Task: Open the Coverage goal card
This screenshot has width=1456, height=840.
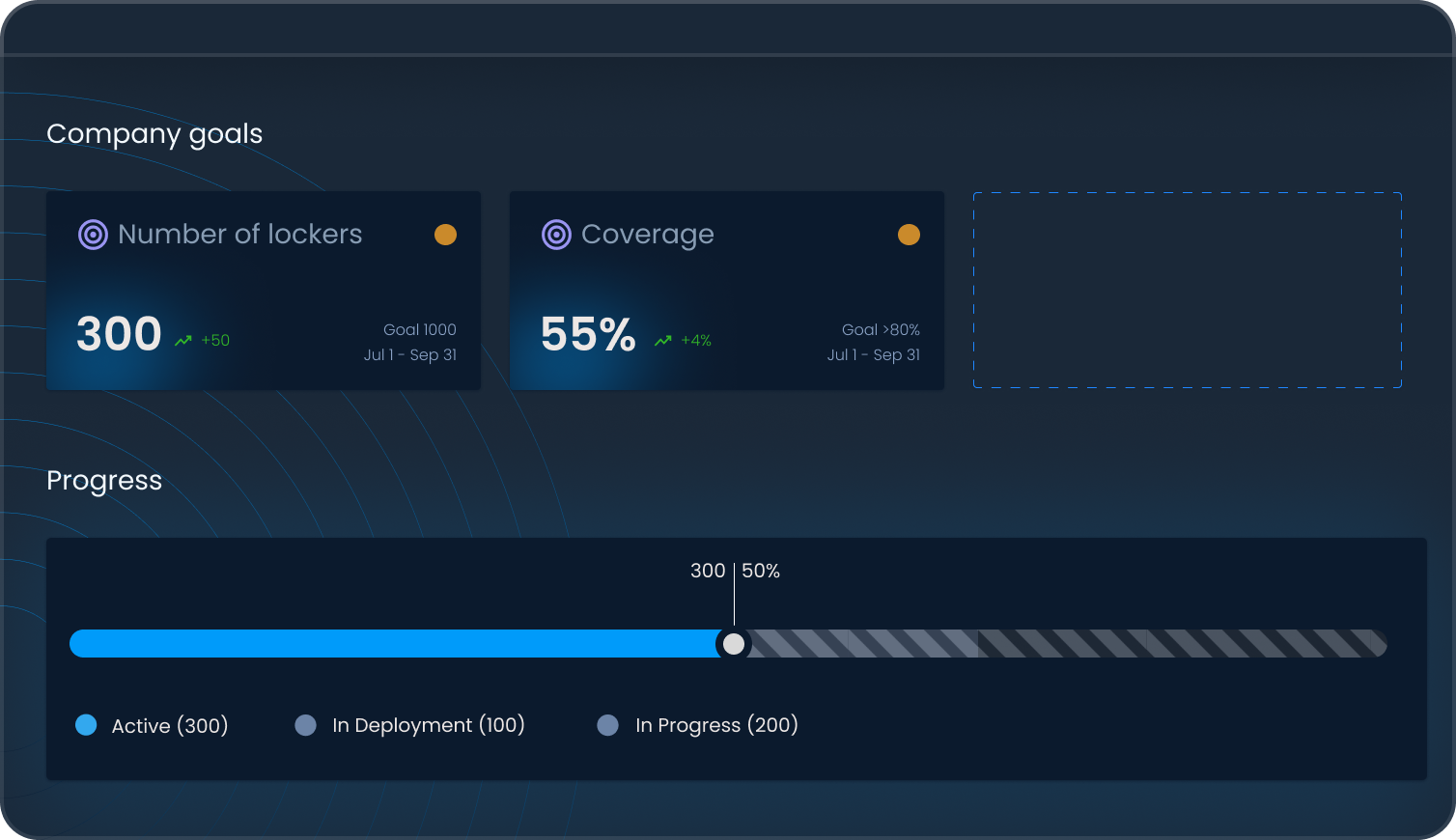Action: [x=727, y=291]
